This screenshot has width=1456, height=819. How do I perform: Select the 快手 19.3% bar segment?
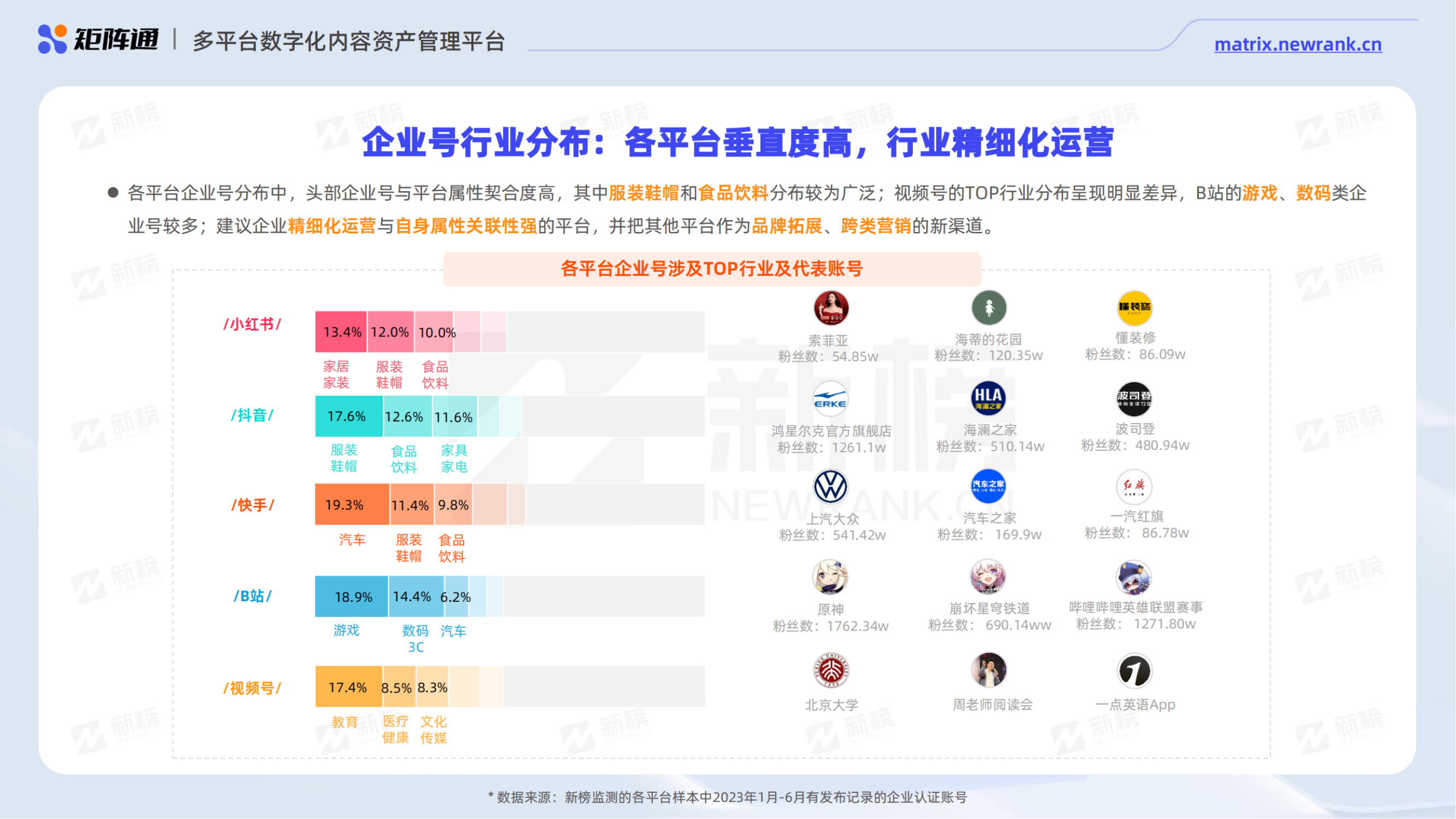tap(352, 505)
